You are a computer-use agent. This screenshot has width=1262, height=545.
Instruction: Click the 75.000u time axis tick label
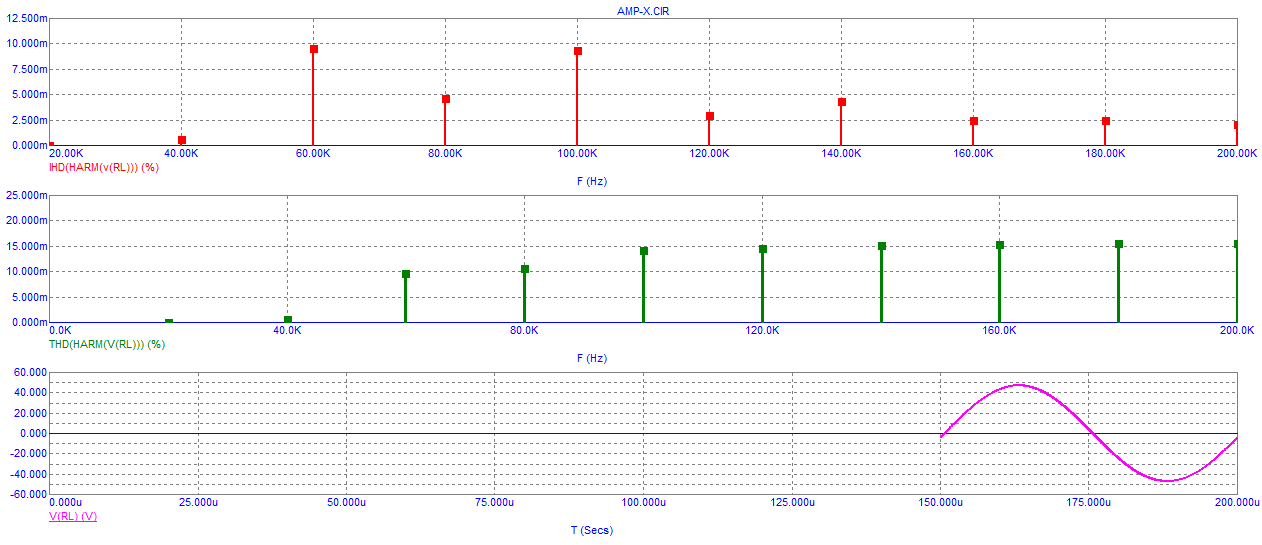coord(495,503)
